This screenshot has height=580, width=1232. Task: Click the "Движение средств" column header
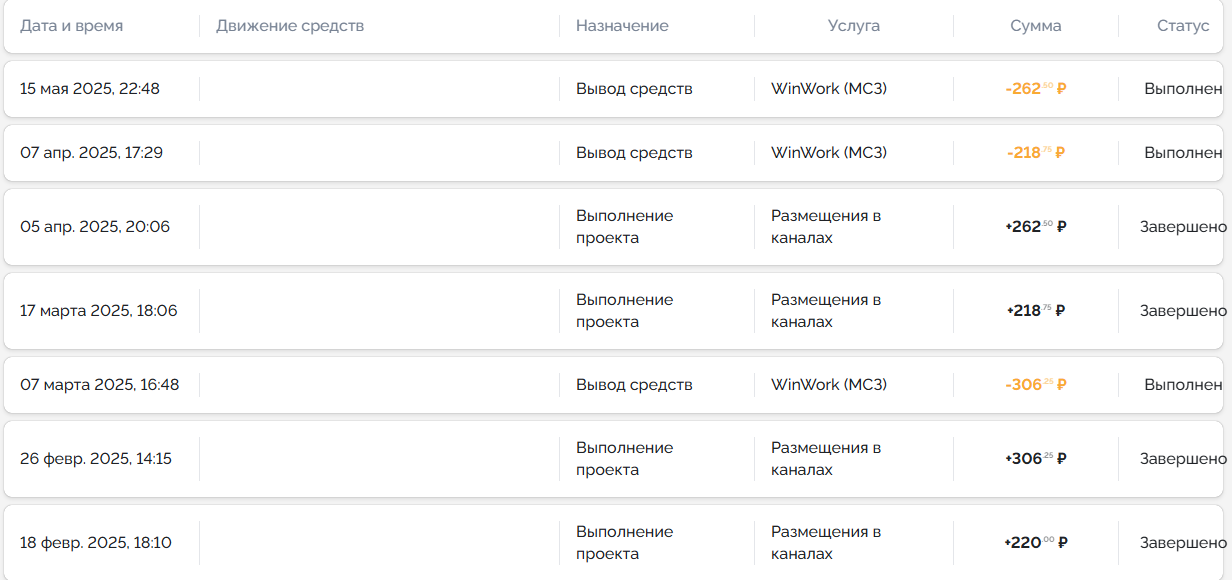(290, 26)
